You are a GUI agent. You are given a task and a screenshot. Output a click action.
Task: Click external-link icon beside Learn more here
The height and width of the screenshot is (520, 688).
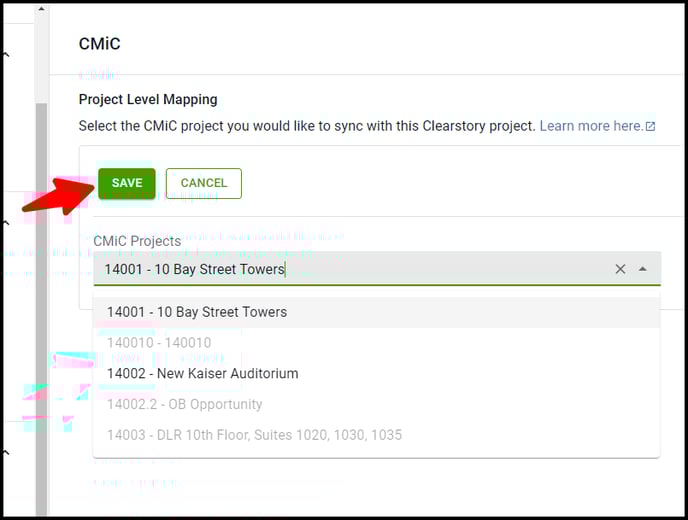[651, 127]
